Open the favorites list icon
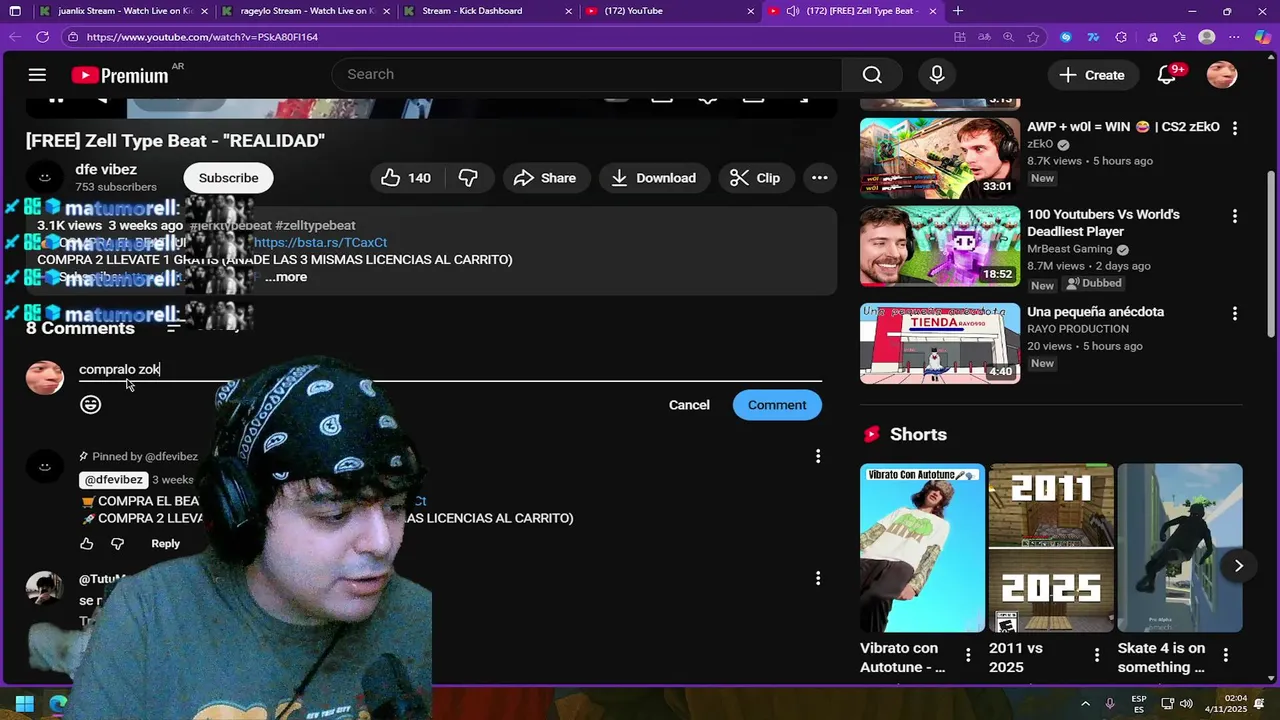The height and width of the screenshot is (720, 1280). pyautogui.click(x=1181, y=37)
